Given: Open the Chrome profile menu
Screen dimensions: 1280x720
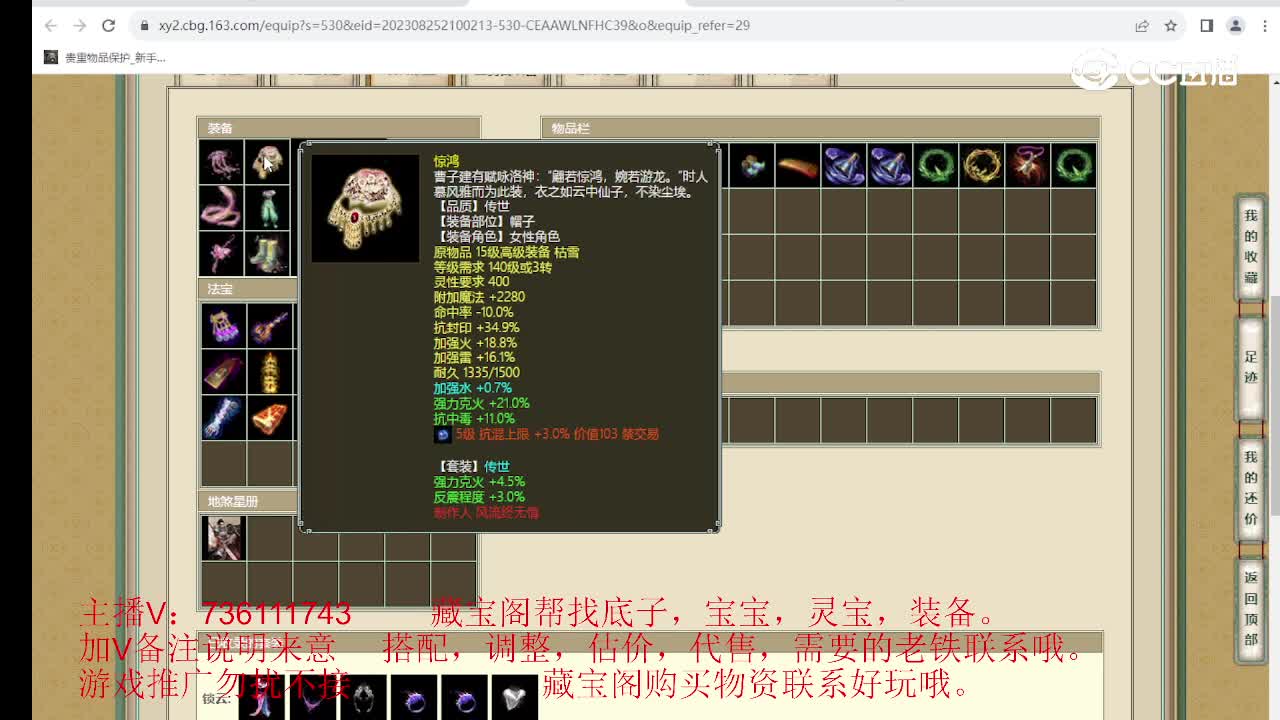Looking at the screenshot, I should pyautogui.click(x=1235, y=26).
